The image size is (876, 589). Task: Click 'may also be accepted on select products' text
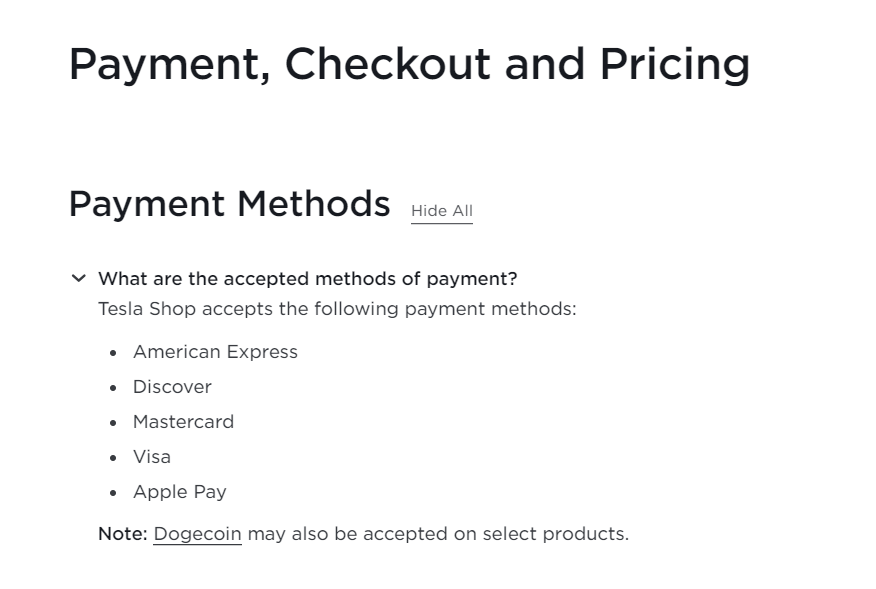coord(438,534)
